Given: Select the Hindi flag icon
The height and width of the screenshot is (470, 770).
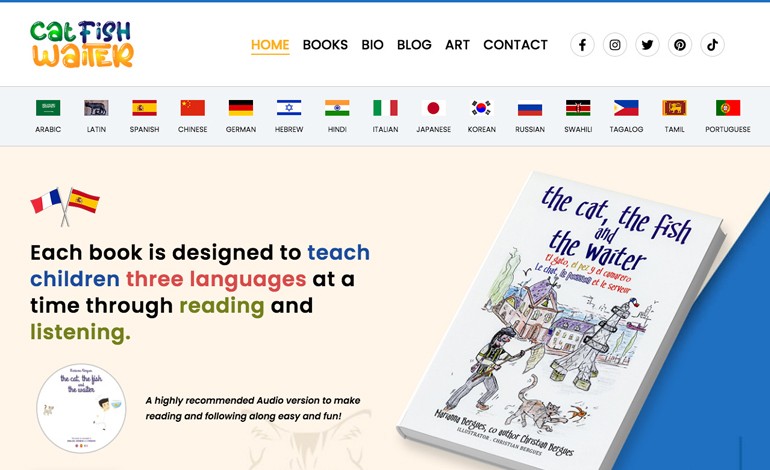Looking at the screenshot, I should 337,108.
